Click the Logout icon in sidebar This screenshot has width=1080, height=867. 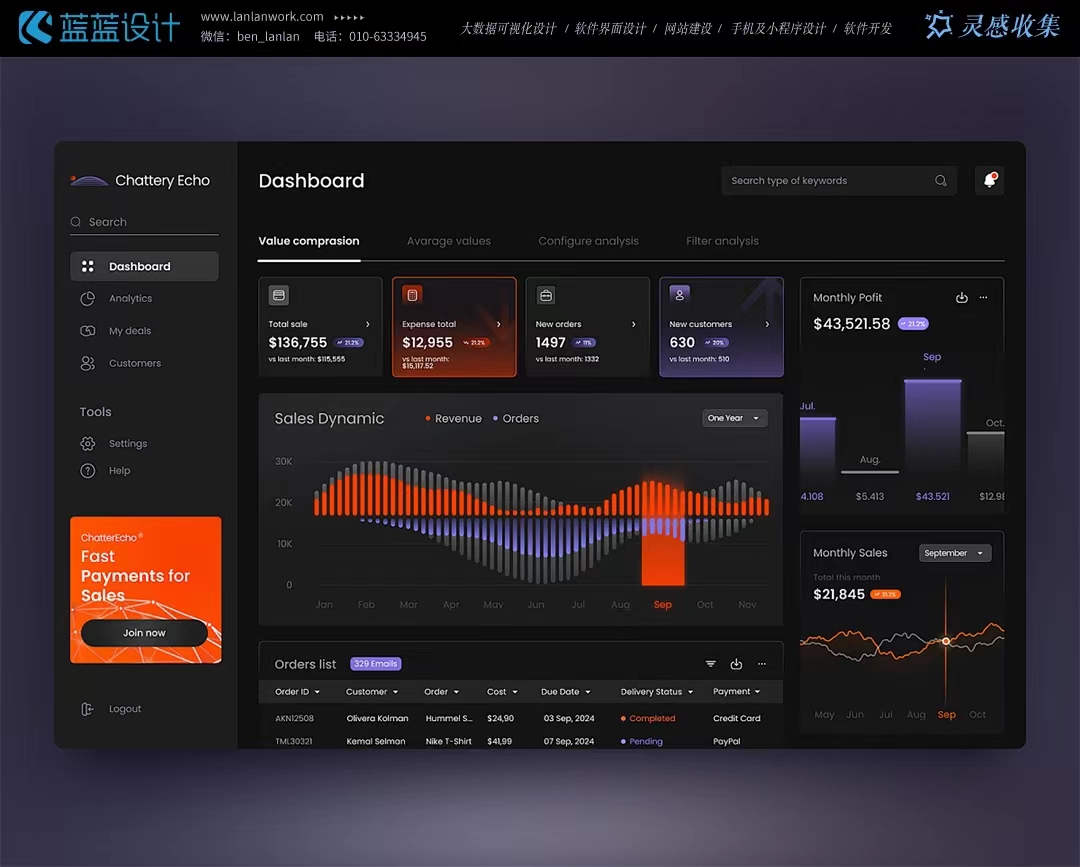(87, 709)
